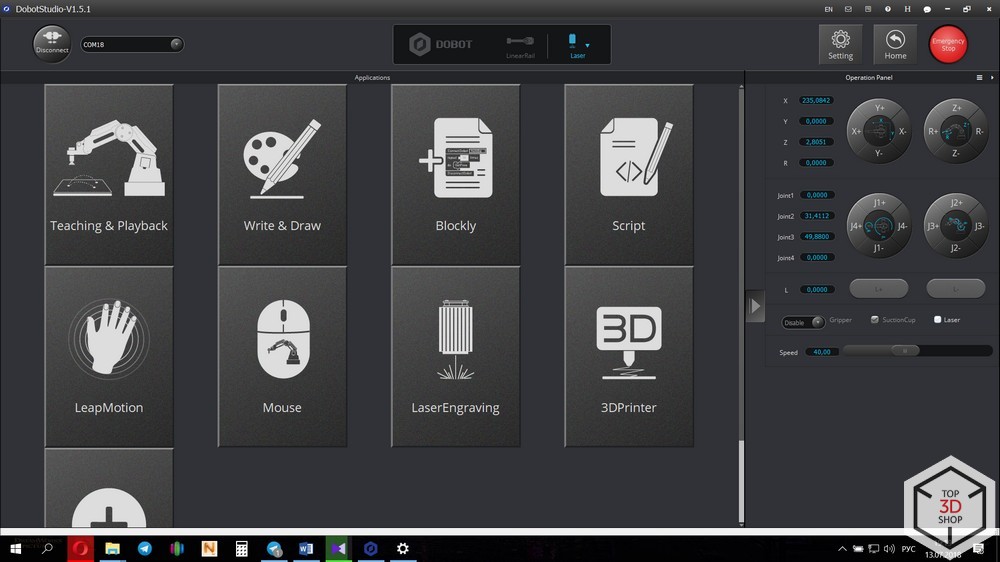Image resolution: width=1000 pixels, height=562 pixels.
Task: Open the 3DPrinter application
Action: [629, 357]
